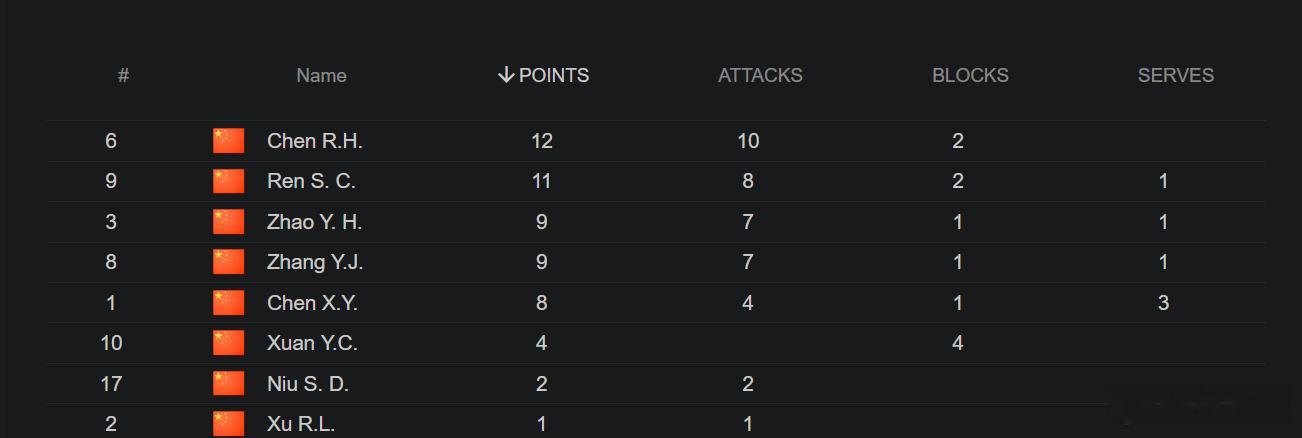Sort the table by ATTACKS column
This screenshot has width=1302, height=438.
click(760, 75)
